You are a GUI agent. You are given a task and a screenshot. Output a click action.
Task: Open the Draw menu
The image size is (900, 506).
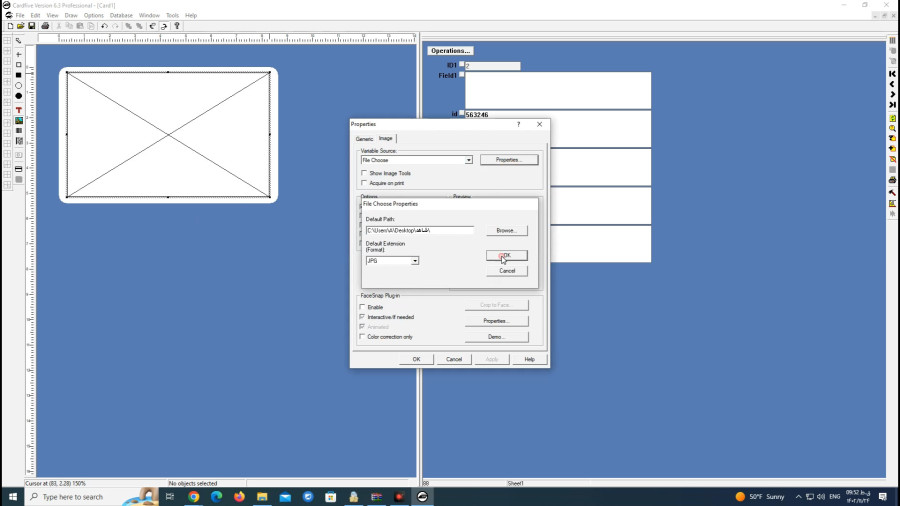pos(71,15)
